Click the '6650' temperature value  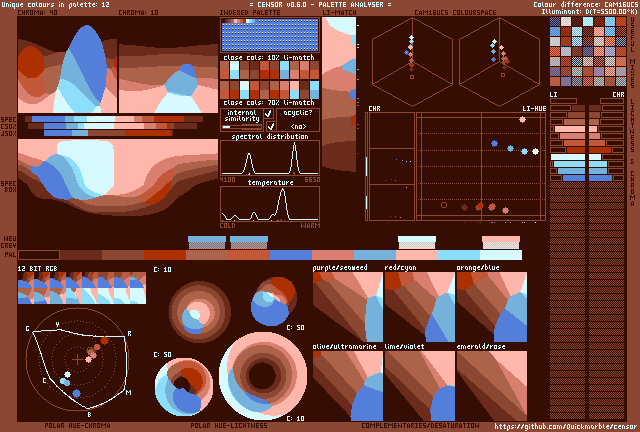pyautogui.click(x=312, y=180)
